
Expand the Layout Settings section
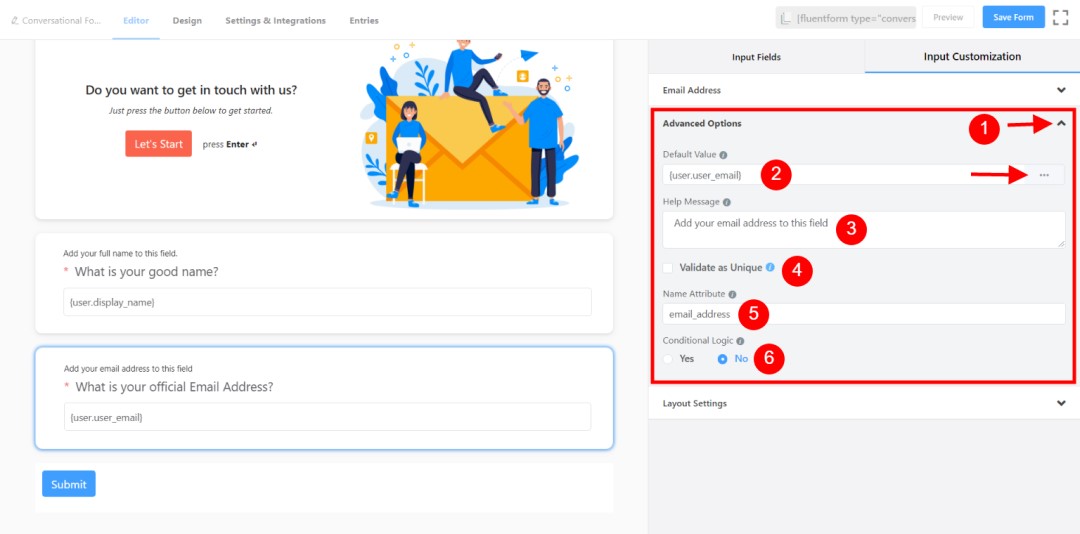pyautogui.click(x=864, y=403)
